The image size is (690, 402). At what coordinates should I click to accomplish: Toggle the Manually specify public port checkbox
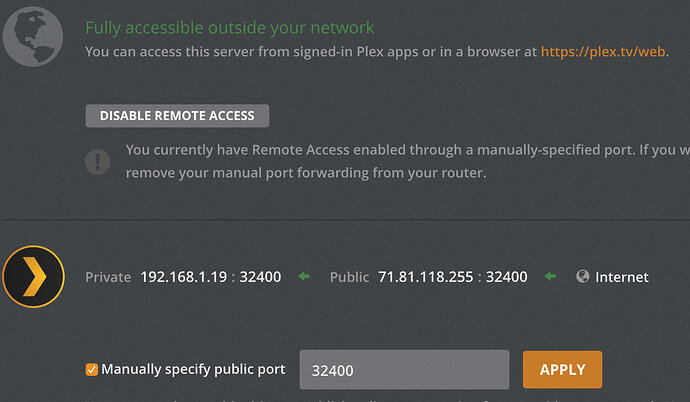(92, 370)
